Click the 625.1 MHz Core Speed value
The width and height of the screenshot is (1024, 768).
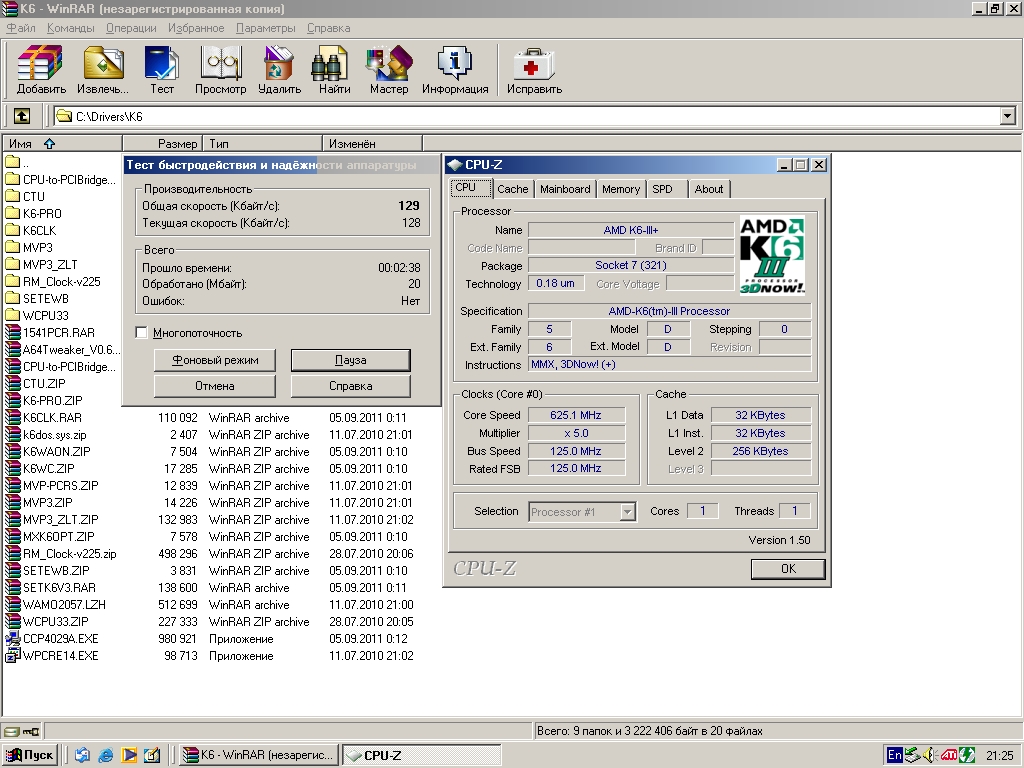576,415
